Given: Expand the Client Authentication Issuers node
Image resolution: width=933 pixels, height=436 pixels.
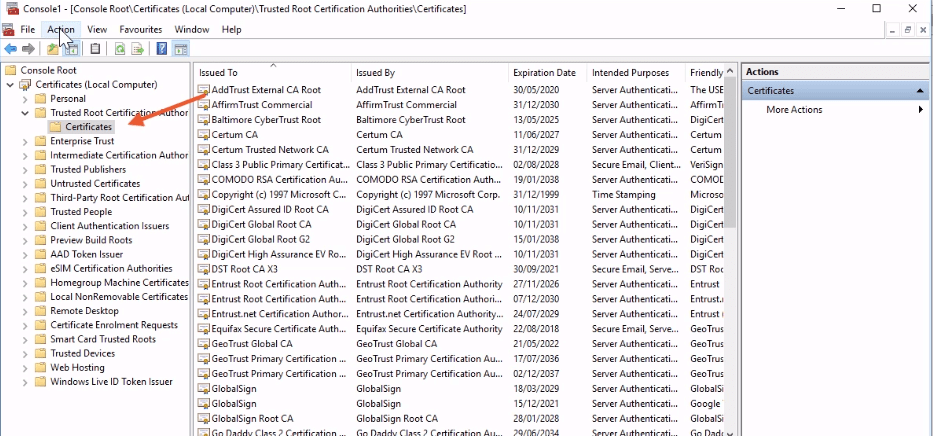Looking at the screenshot, I should pyautogui.click(x=25, y=226).
